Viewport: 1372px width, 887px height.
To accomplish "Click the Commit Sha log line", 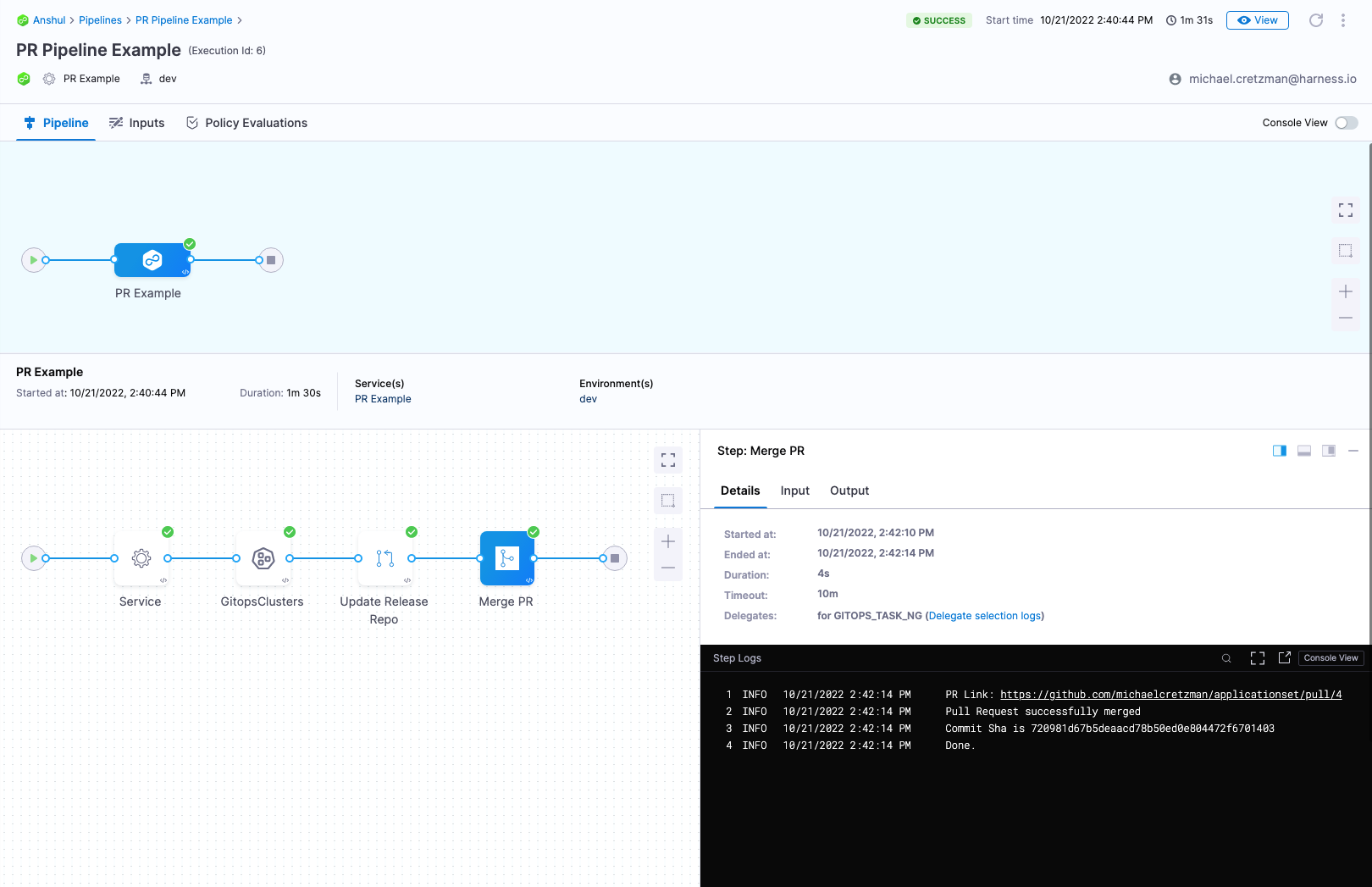I will [x=1109, y=729].
